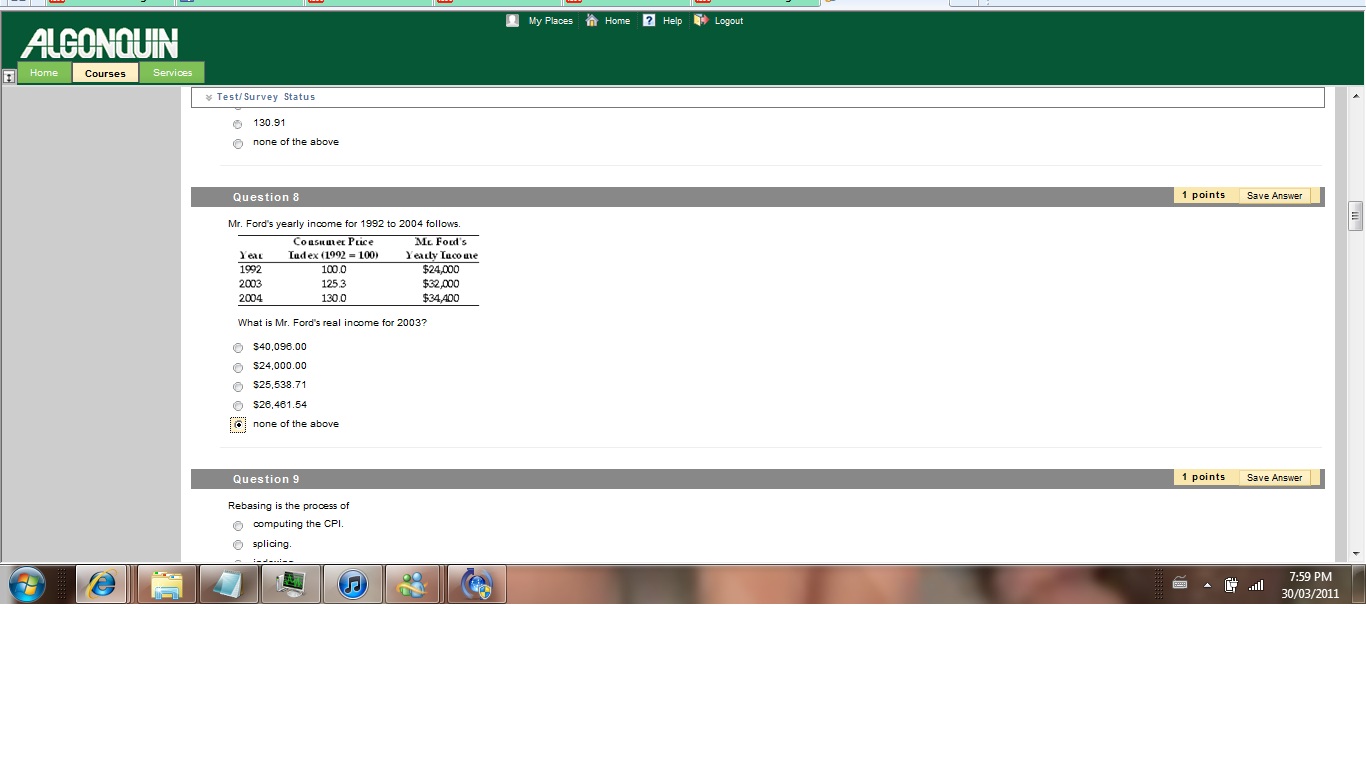
Task: Open the Services tab
Action: (172, 73)
